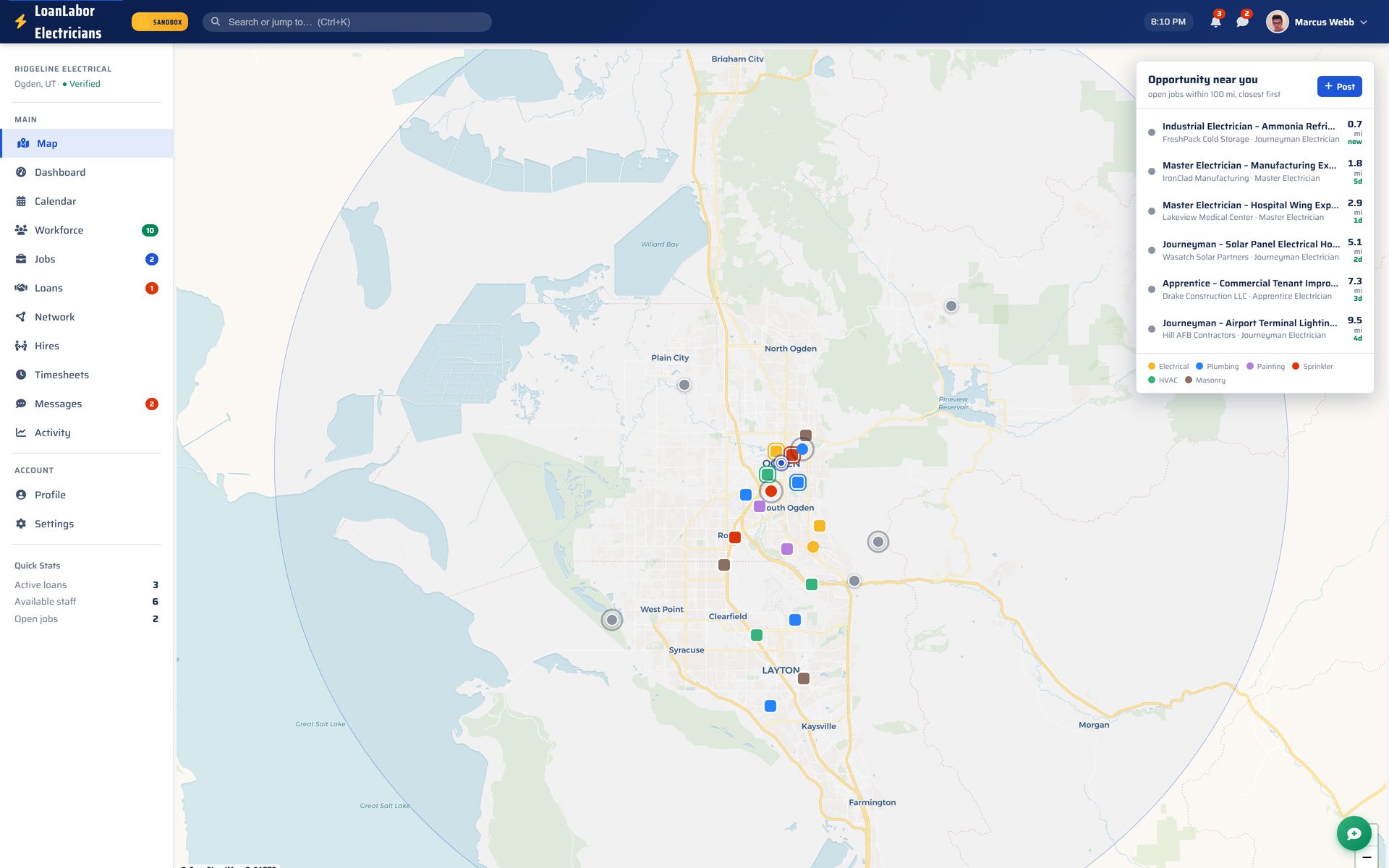
Task: Focus the Search or jump to field
Action: point(347,22)
